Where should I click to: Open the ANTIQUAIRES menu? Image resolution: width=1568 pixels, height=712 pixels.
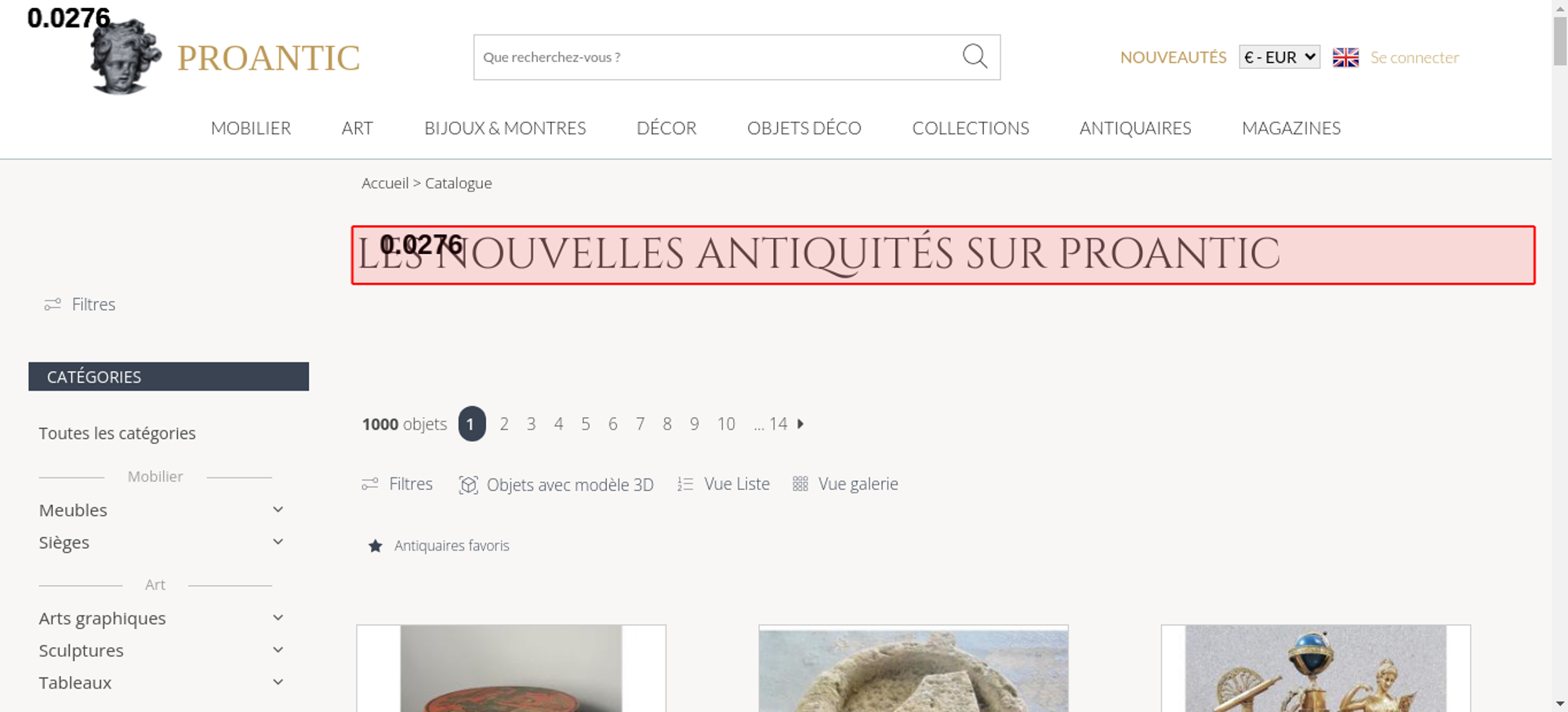tap(1135, 128)
